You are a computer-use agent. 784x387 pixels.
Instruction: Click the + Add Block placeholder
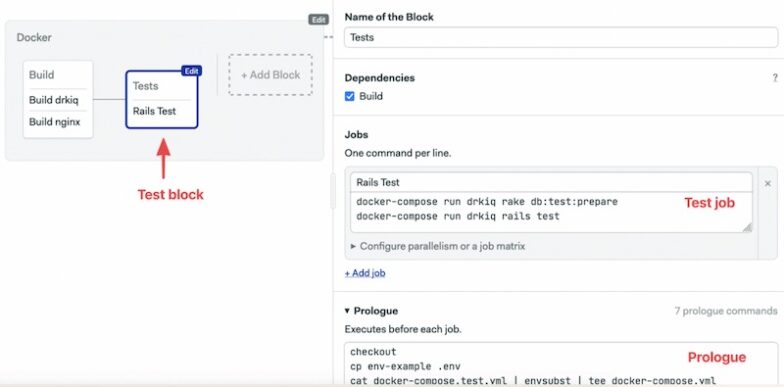270,75
